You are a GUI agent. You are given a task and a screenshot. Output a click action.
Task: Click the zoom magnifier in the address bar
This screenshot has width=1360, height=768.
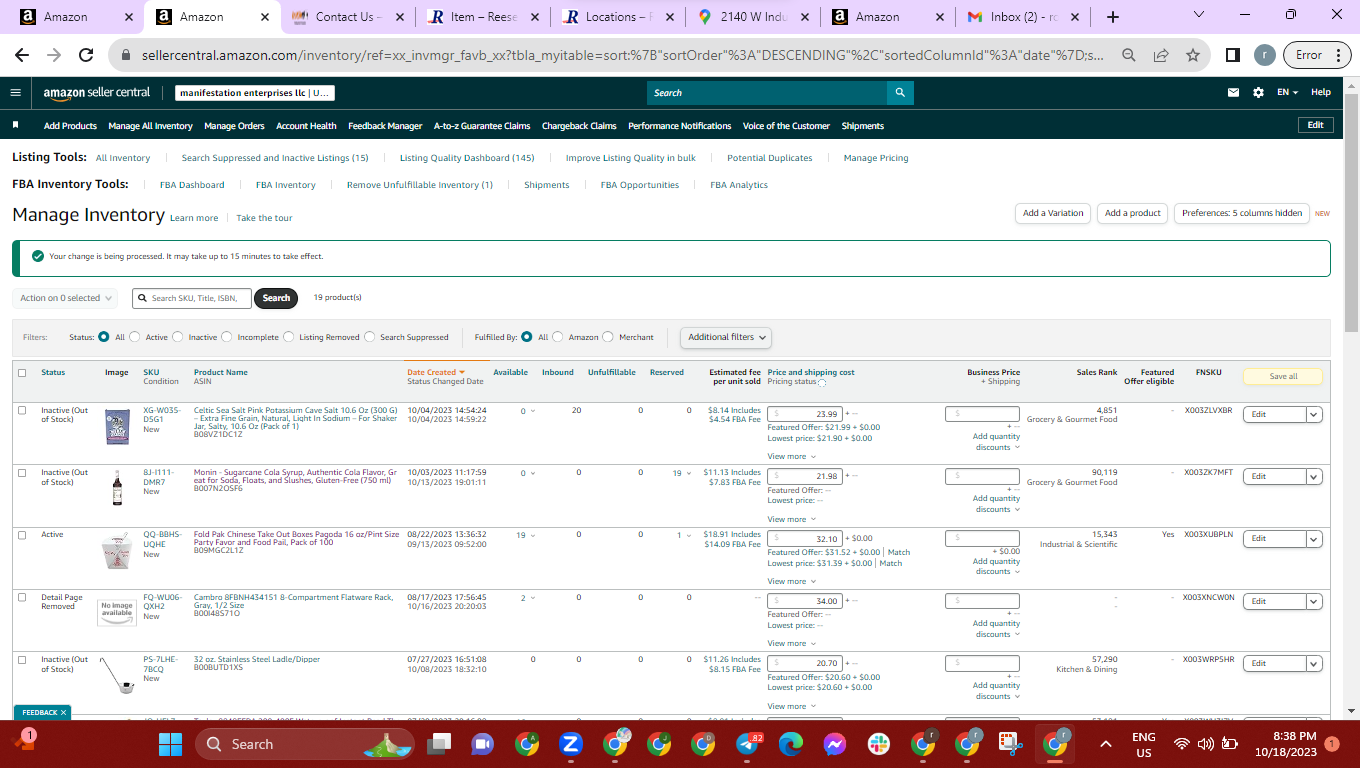(1129, 55)
